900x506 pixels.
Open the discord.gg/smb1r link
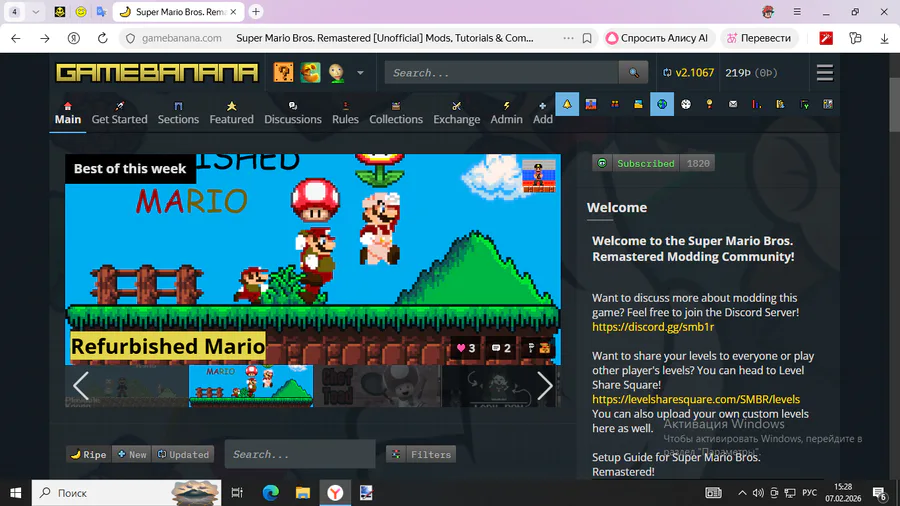coord(653,327)
